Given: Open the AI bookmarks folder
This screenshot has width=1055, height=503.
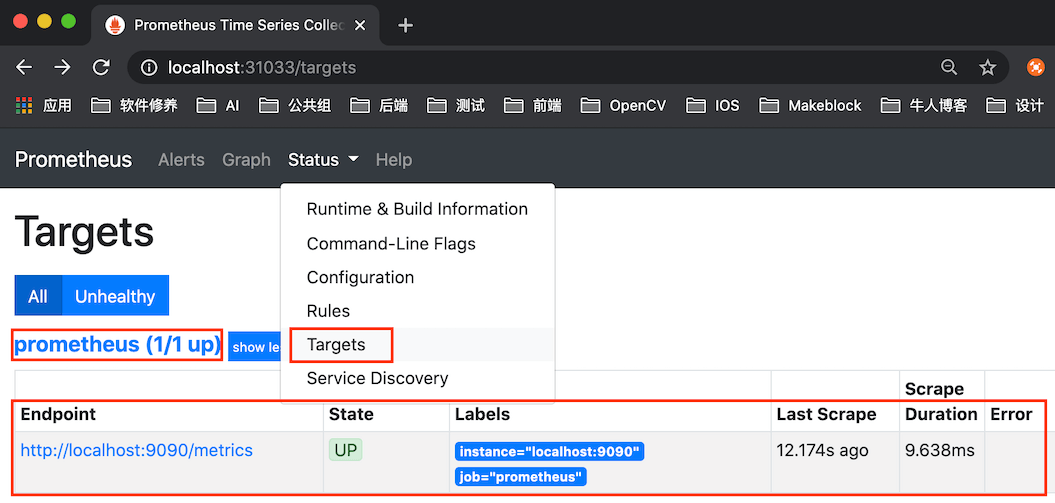Looking at the screenshot, I should 219,106.
